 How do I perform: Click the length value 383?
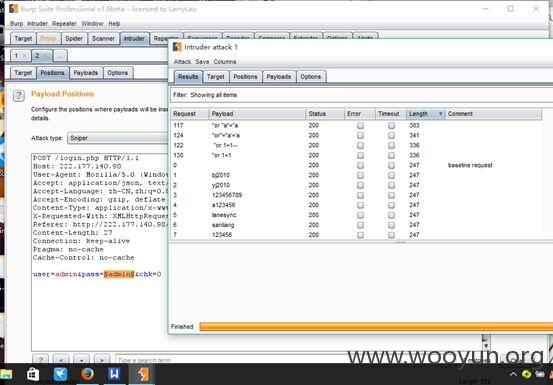(414, 126)
